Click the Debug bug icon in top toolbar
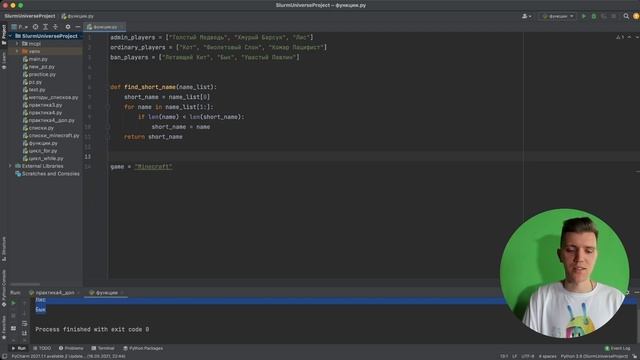The height and width of the screenshot is (360, 640). tap(594, 16)
